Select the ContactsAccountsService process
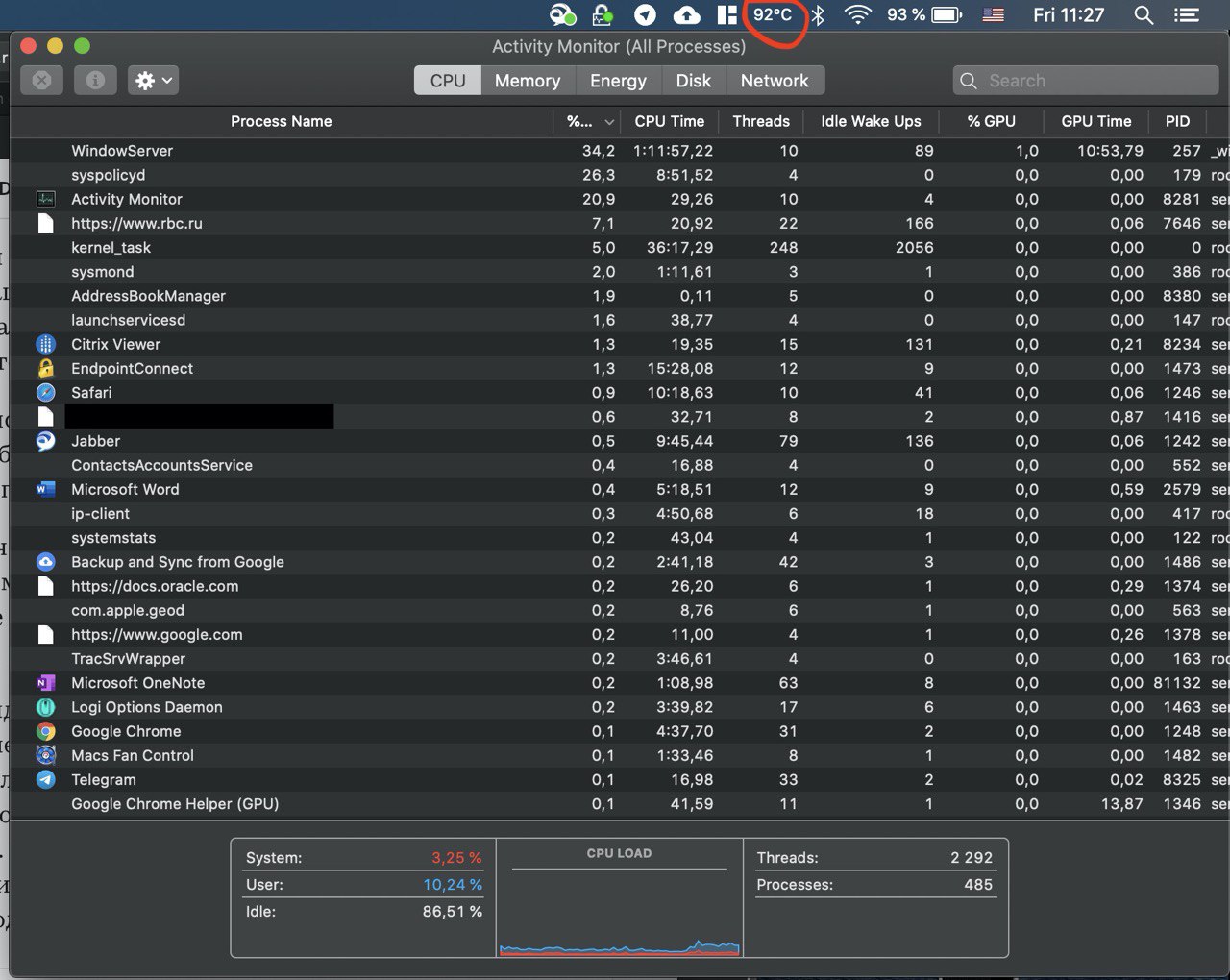This screenshot has height=980, width=1230. [620, 465]
